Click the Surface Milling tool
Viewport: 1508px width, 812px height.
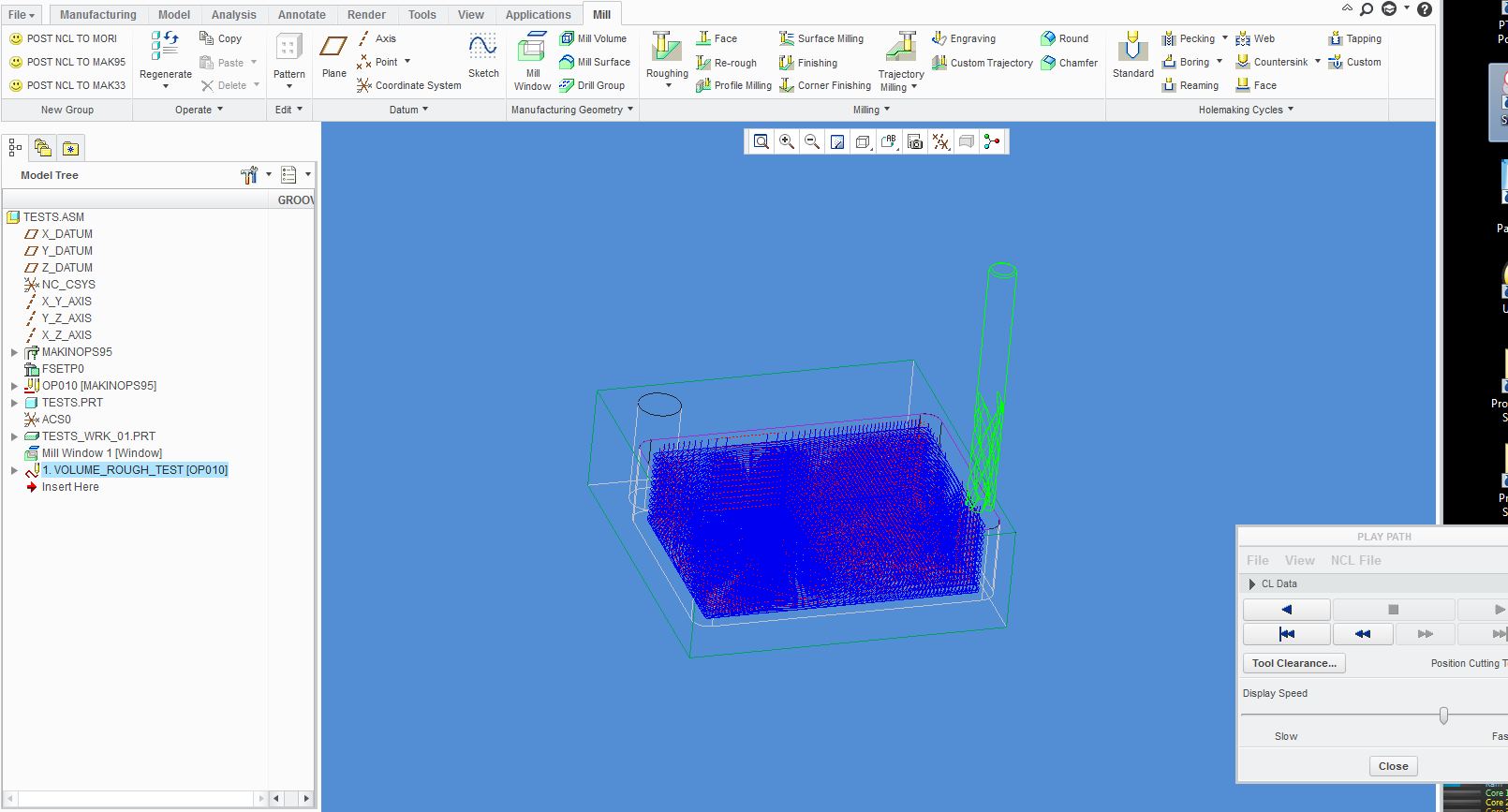tap(821, 38)
